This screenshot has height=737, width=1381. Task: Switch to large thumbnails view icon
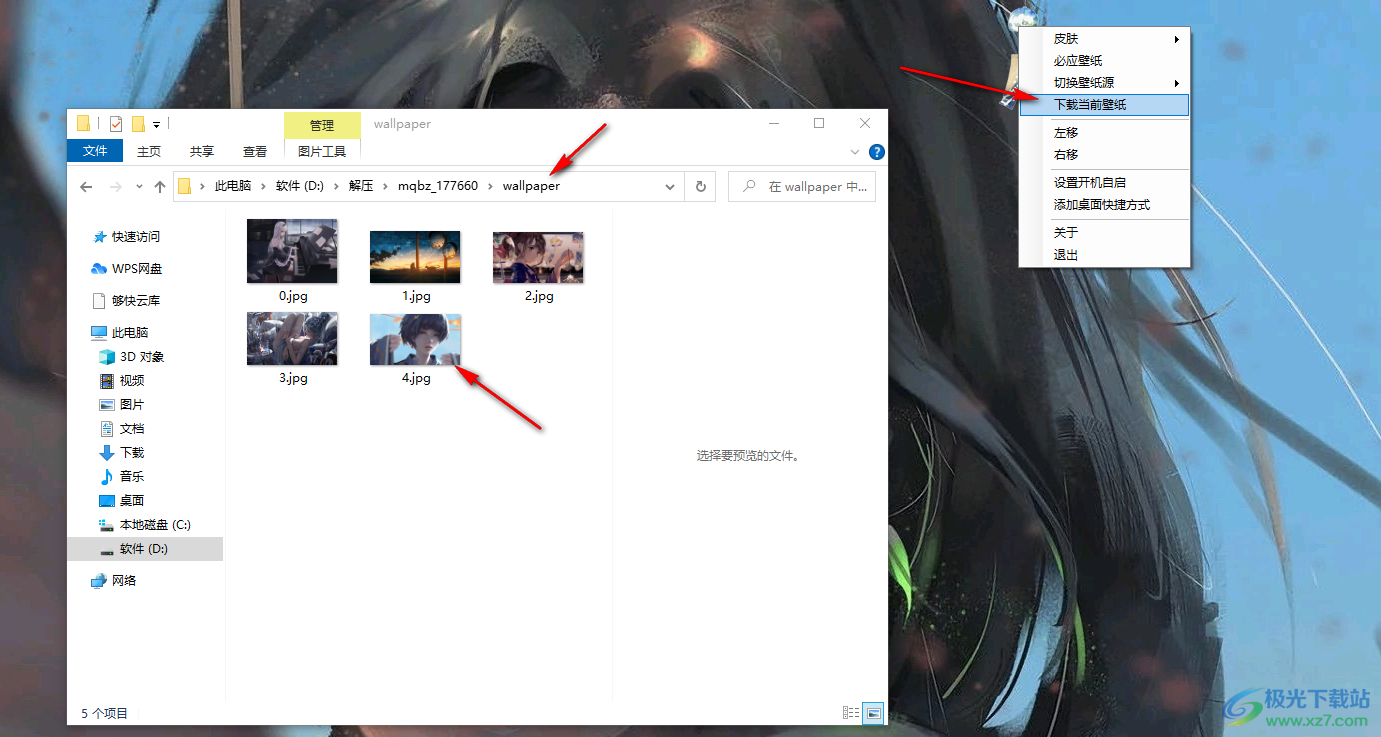click(874, 713)
